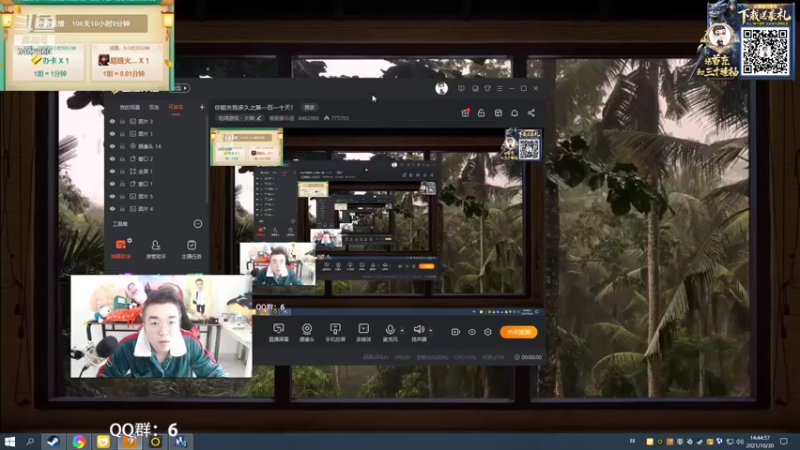Toggle the preview eye icon in bottom toolbar
The height and width of the screenshot is (450, 800).
coord(472,332)
